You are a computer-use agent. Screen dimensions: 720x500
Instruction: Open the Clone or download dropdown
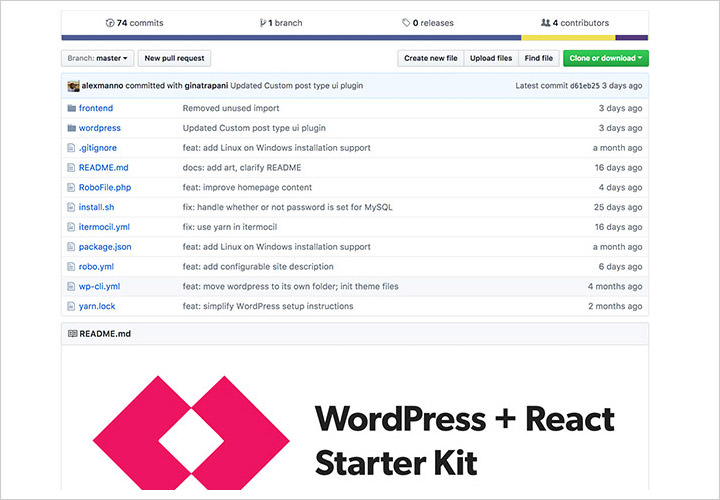(606, 58)
